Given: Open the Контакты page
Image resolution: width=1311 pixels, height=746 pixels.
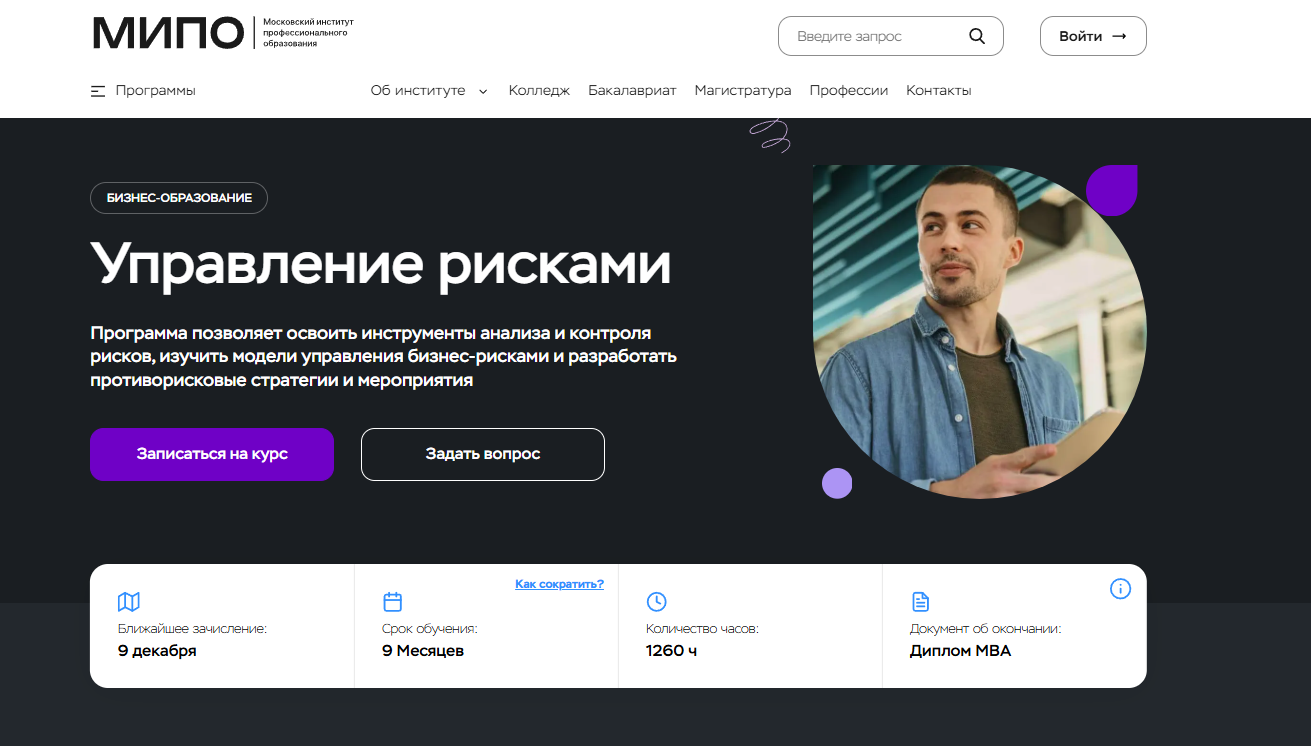Looking at the screenshot, I should pyautogui.click(x=938, y=90).
